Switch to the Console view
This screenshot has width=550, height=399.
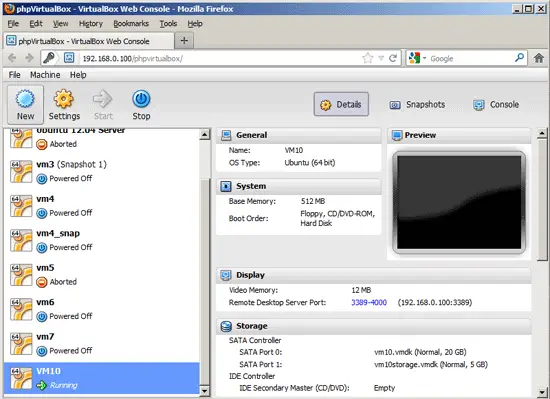496,104
